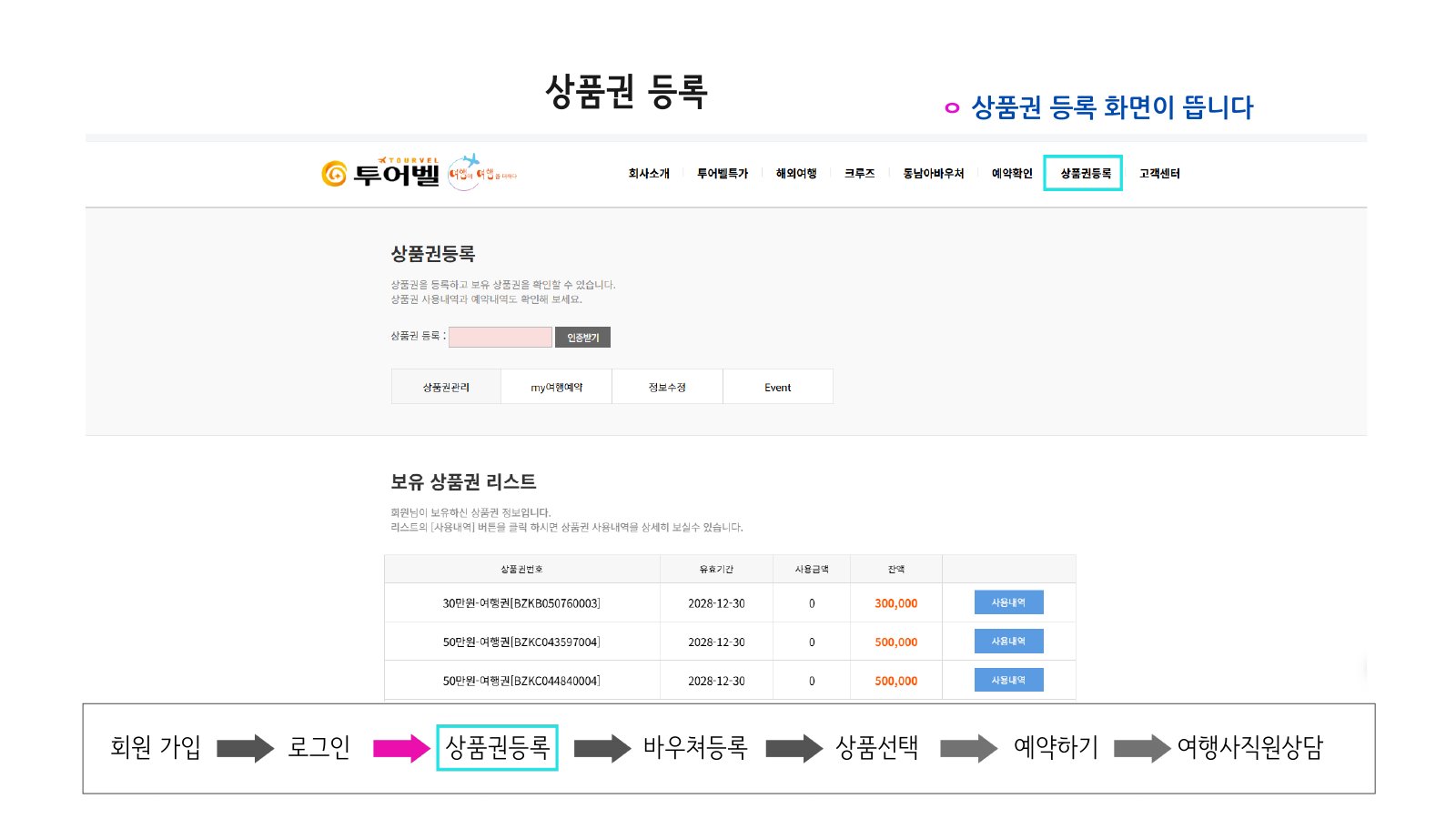Click the 인증받기 button
1456x819 pixels.
click(583, 337)
